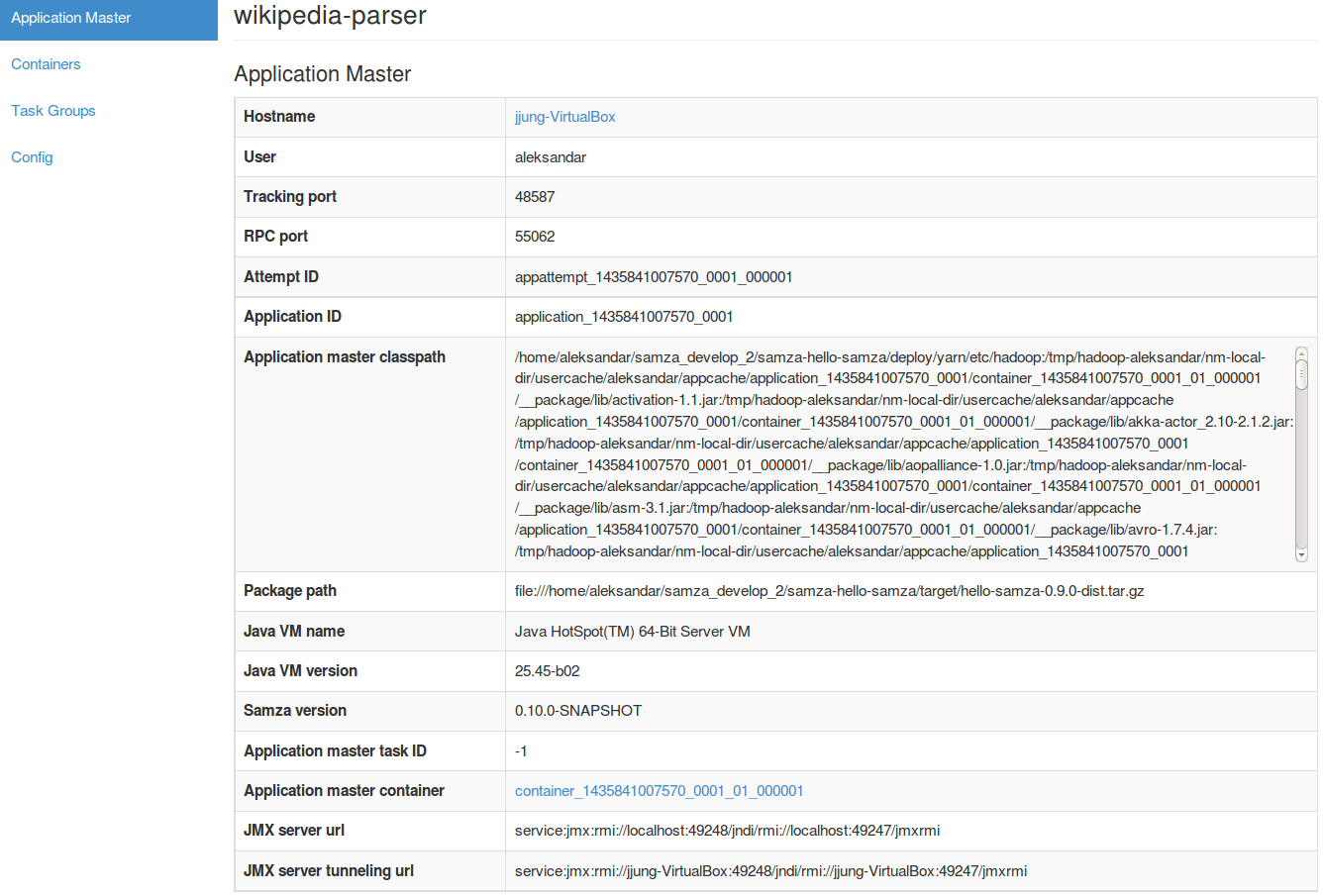Click the classpath scrollbar up arrow
Image resolution: width=1324 pixels, height=896 pixels.
click(x=1301, y=353)
